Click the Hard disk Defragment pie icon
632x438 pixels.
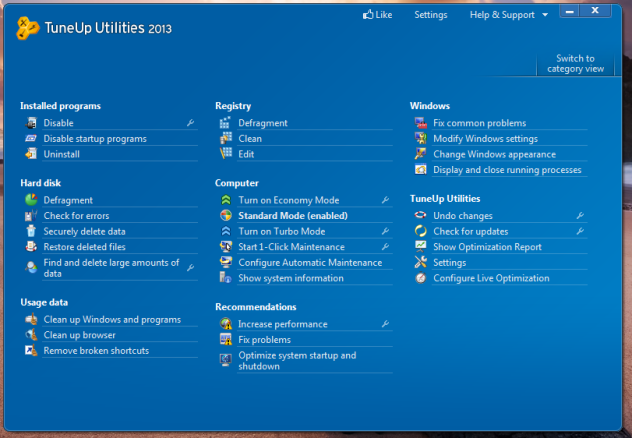(x=31, y=199)
